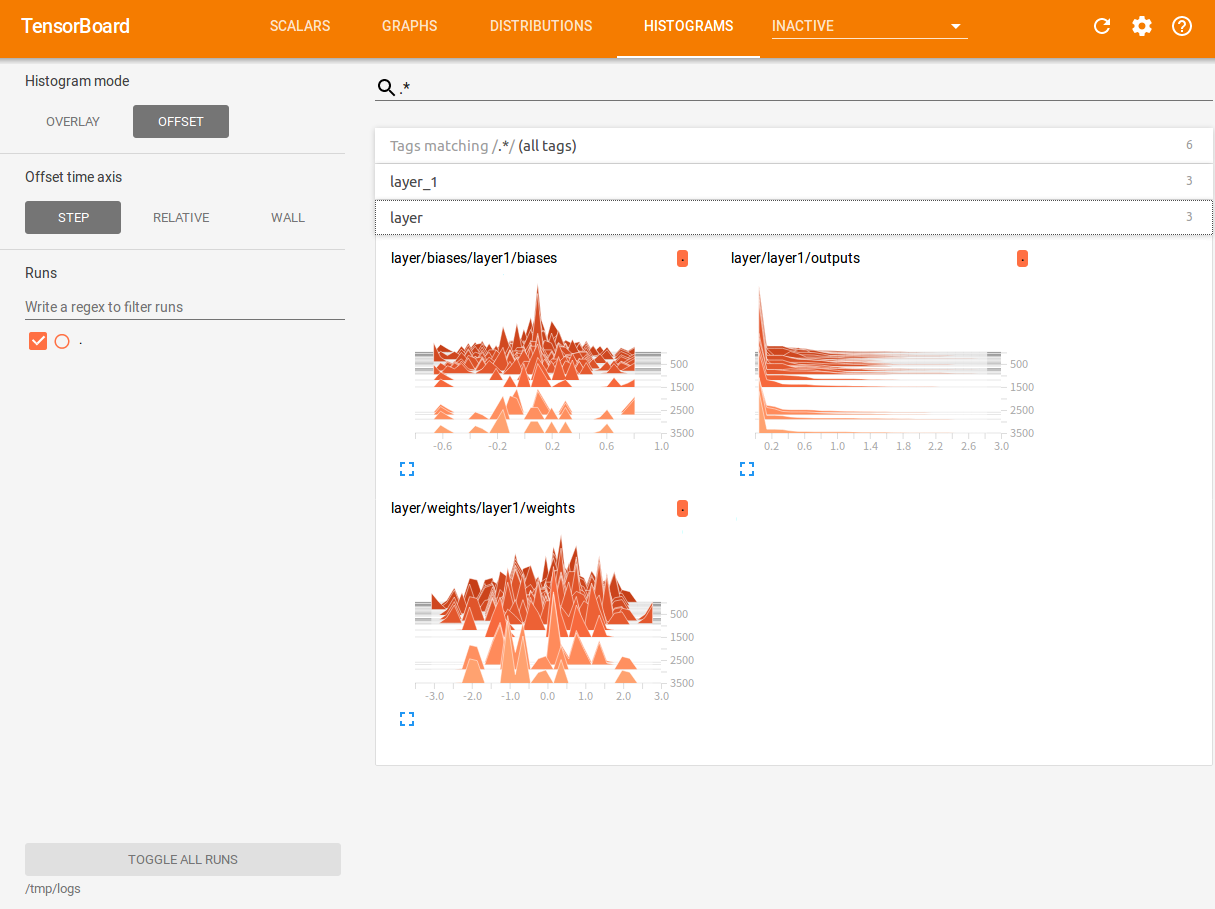The image size is (1215, 909).
Task: Expand the layer_1 tag group
Action: tap(794, 182)
